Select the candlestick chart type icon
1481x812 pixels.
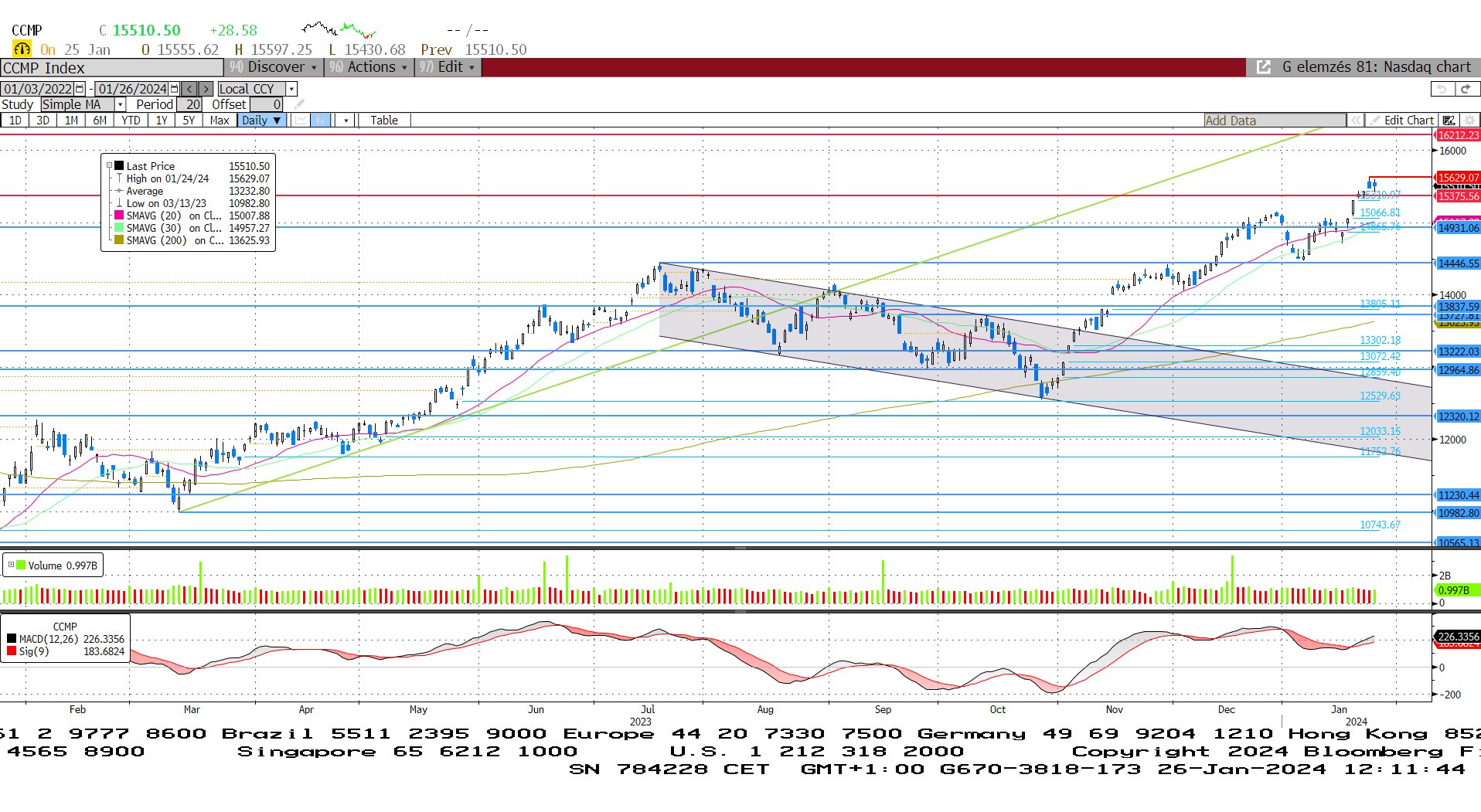tap(321, 121)
